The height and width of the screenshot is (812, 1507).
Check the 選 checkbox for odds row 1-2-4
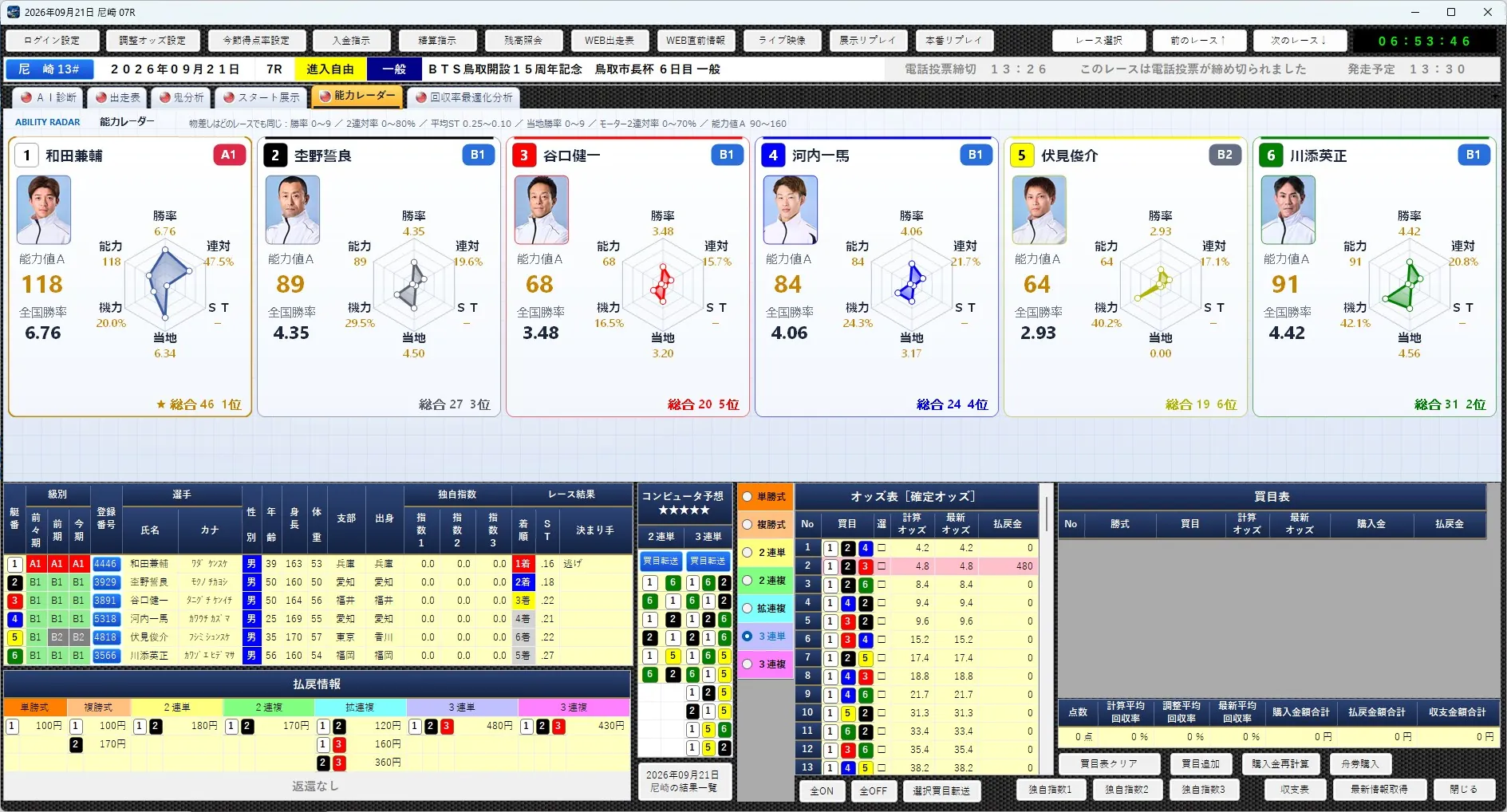coord(882,548)
